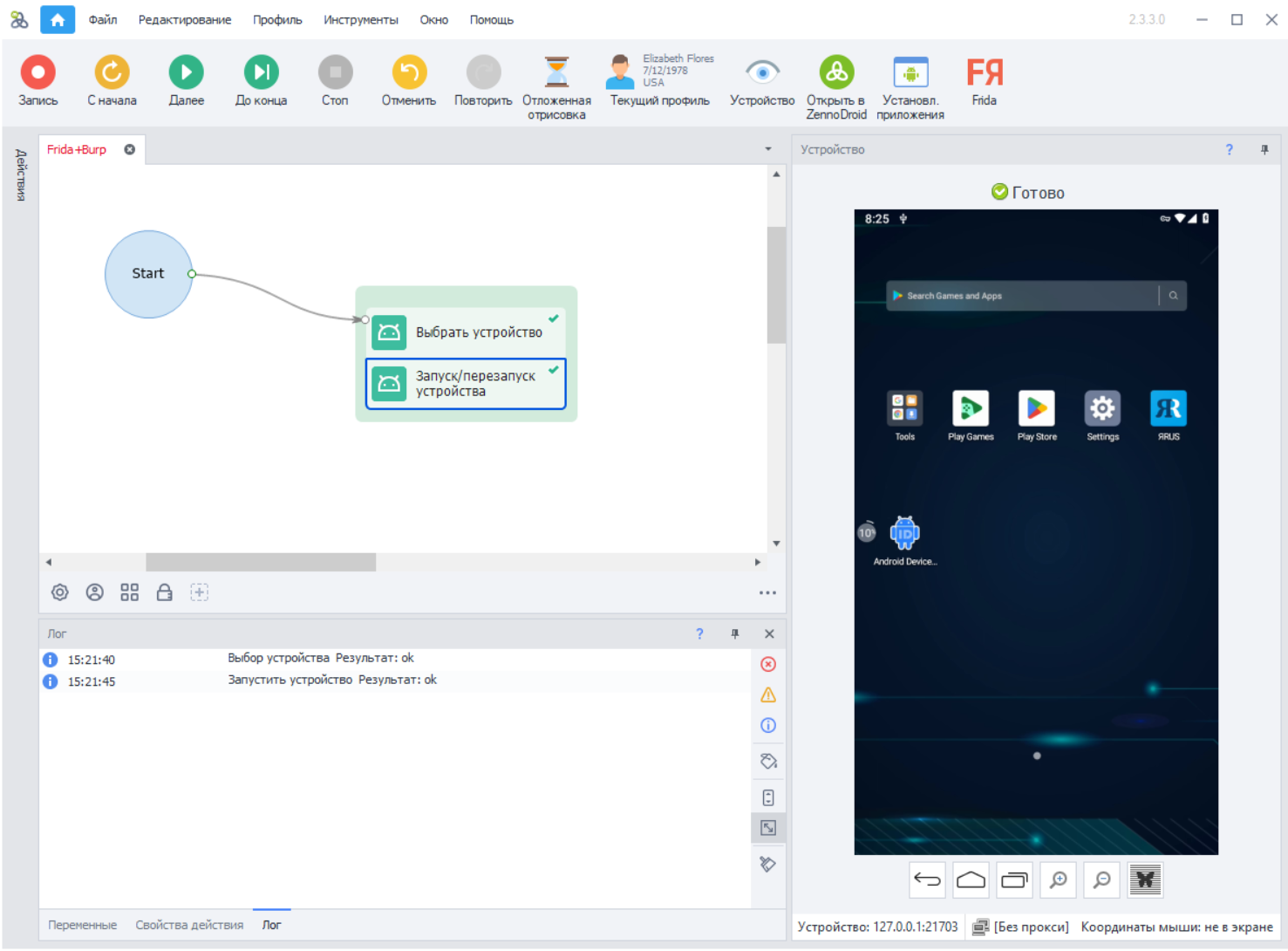Expand the tab list dropdown near Frida+Burp
Screen dimensions: 1288x951
tap(767, 149)
